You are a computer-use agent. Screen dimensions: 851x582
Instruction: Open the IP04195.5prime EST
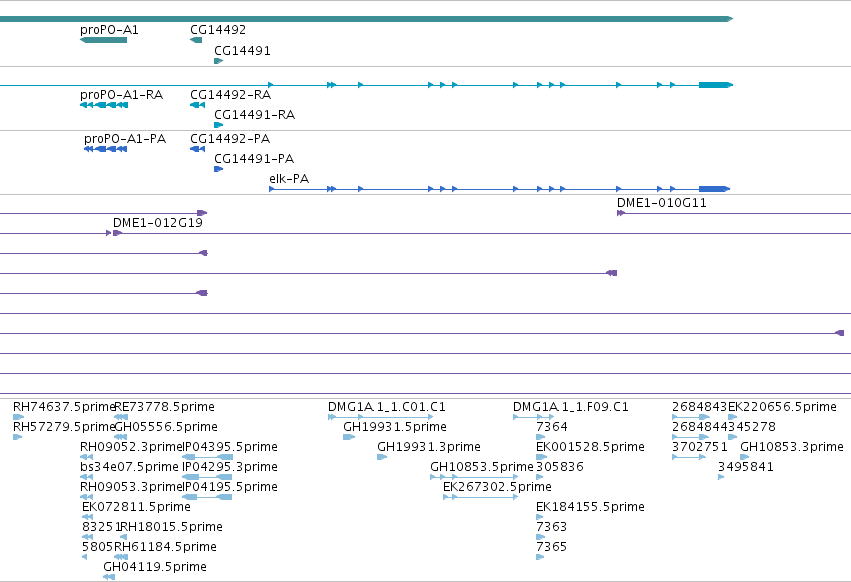[x=230, y=488]
